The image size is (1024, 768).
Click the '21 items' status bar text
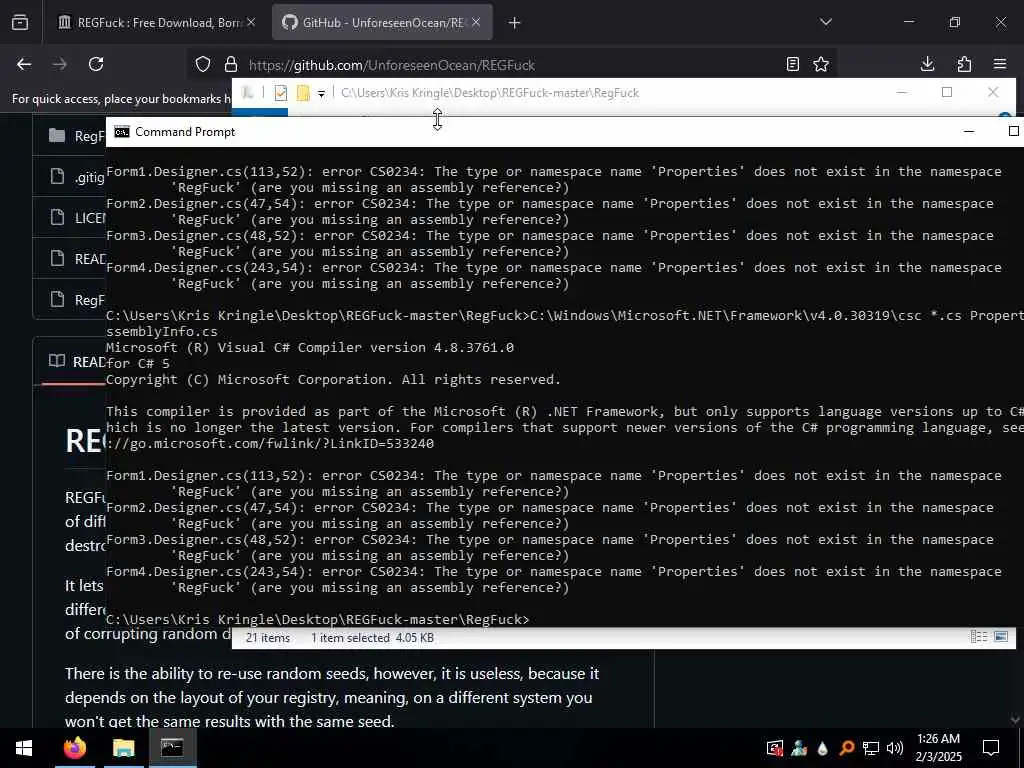(x=268, y=637)
